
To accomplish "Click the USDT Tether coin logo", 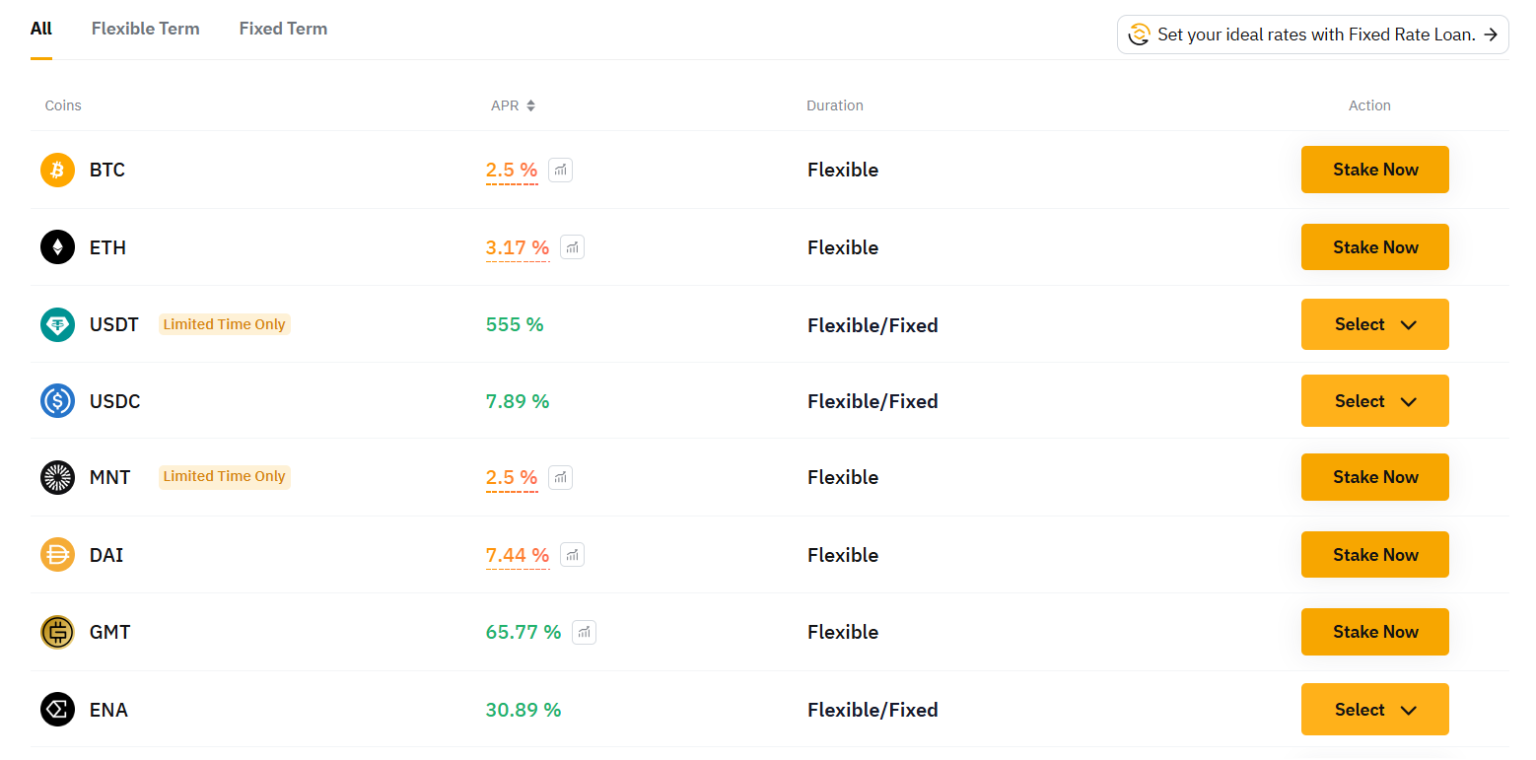I will [58, 324].
